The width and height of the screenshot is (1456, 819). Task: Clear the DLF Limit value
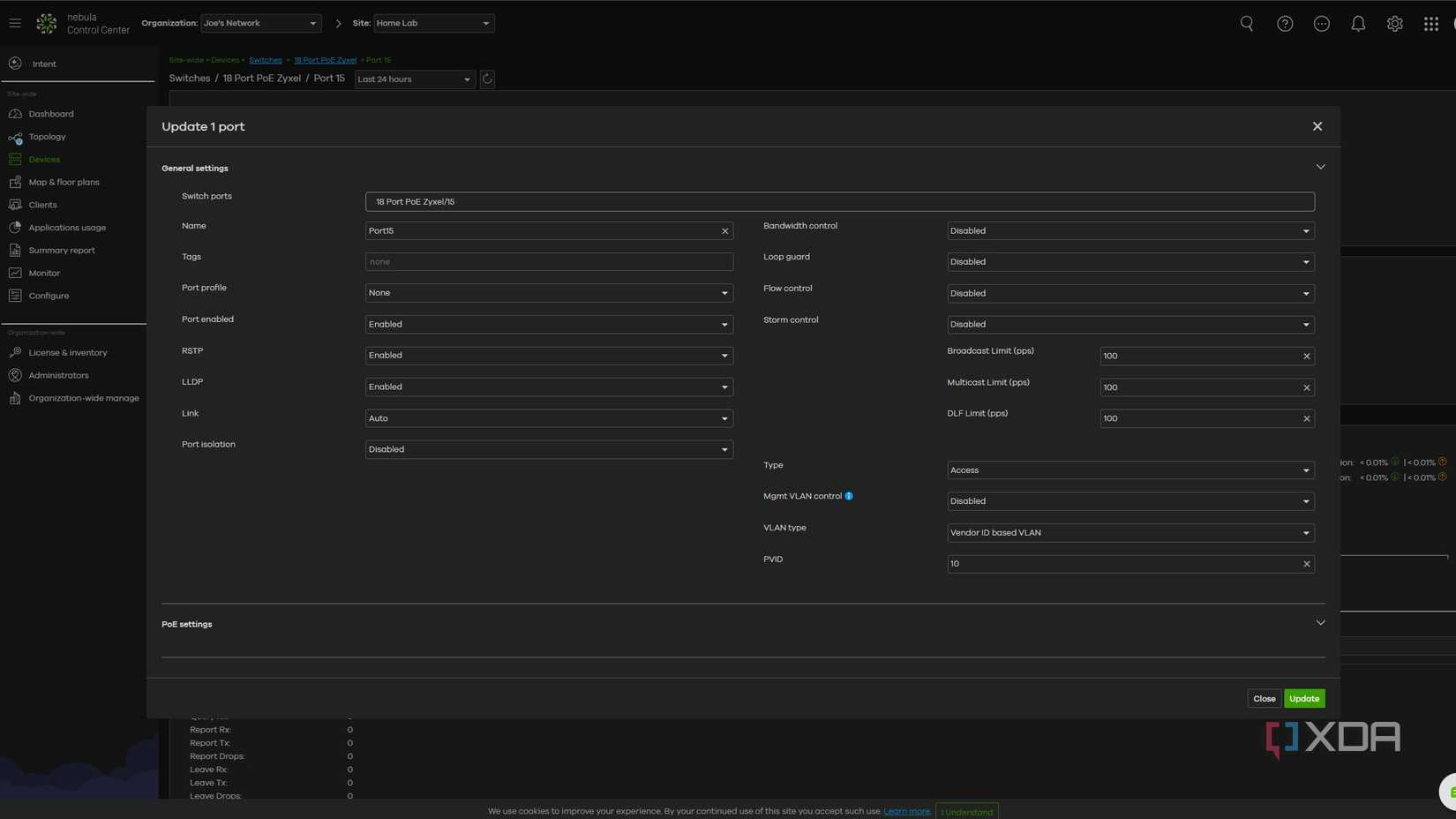click(x=1307, y=419)
